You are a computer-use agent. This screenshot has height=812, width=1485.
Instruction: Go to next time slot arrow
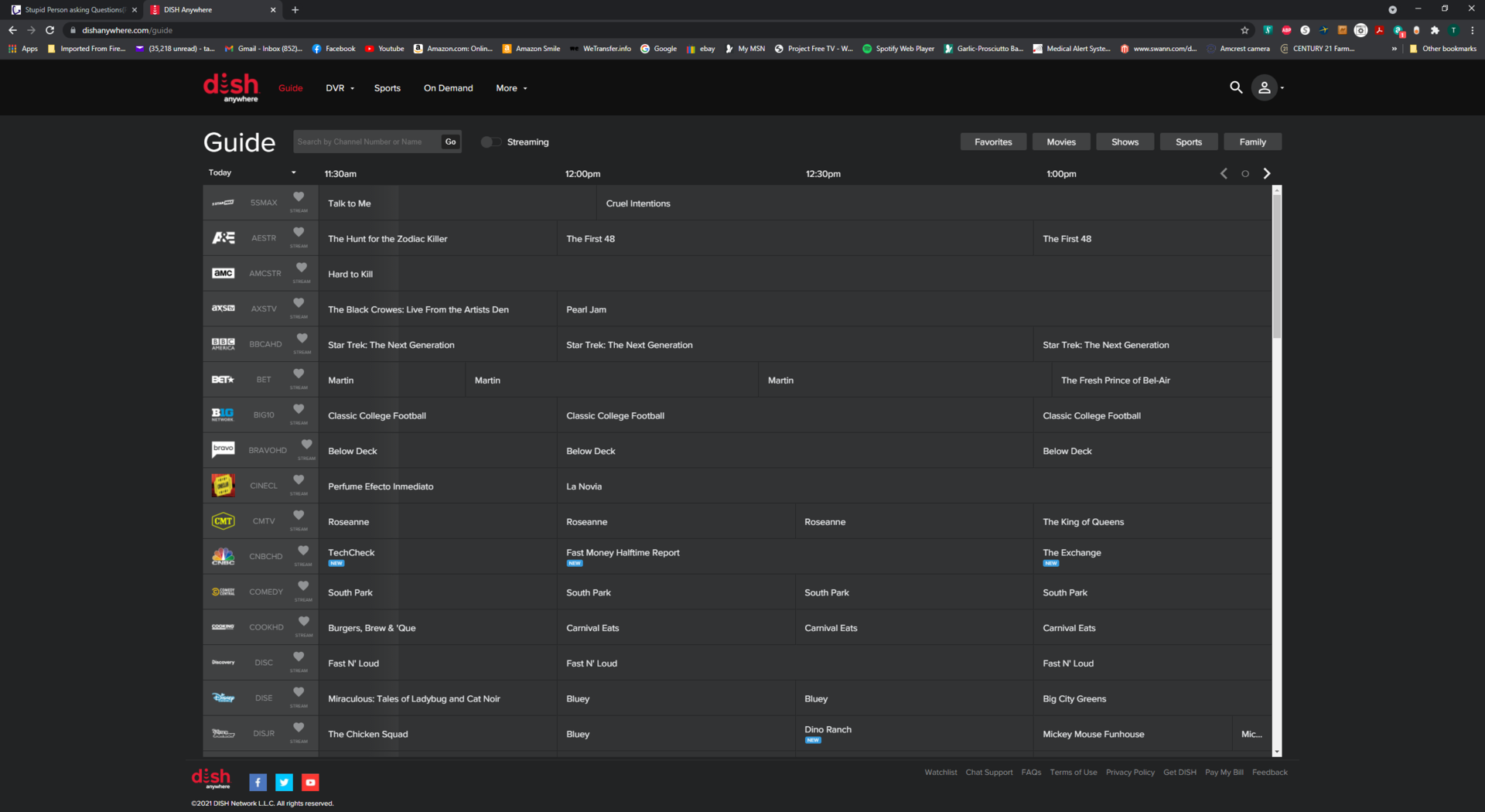tap(1267, 173)
